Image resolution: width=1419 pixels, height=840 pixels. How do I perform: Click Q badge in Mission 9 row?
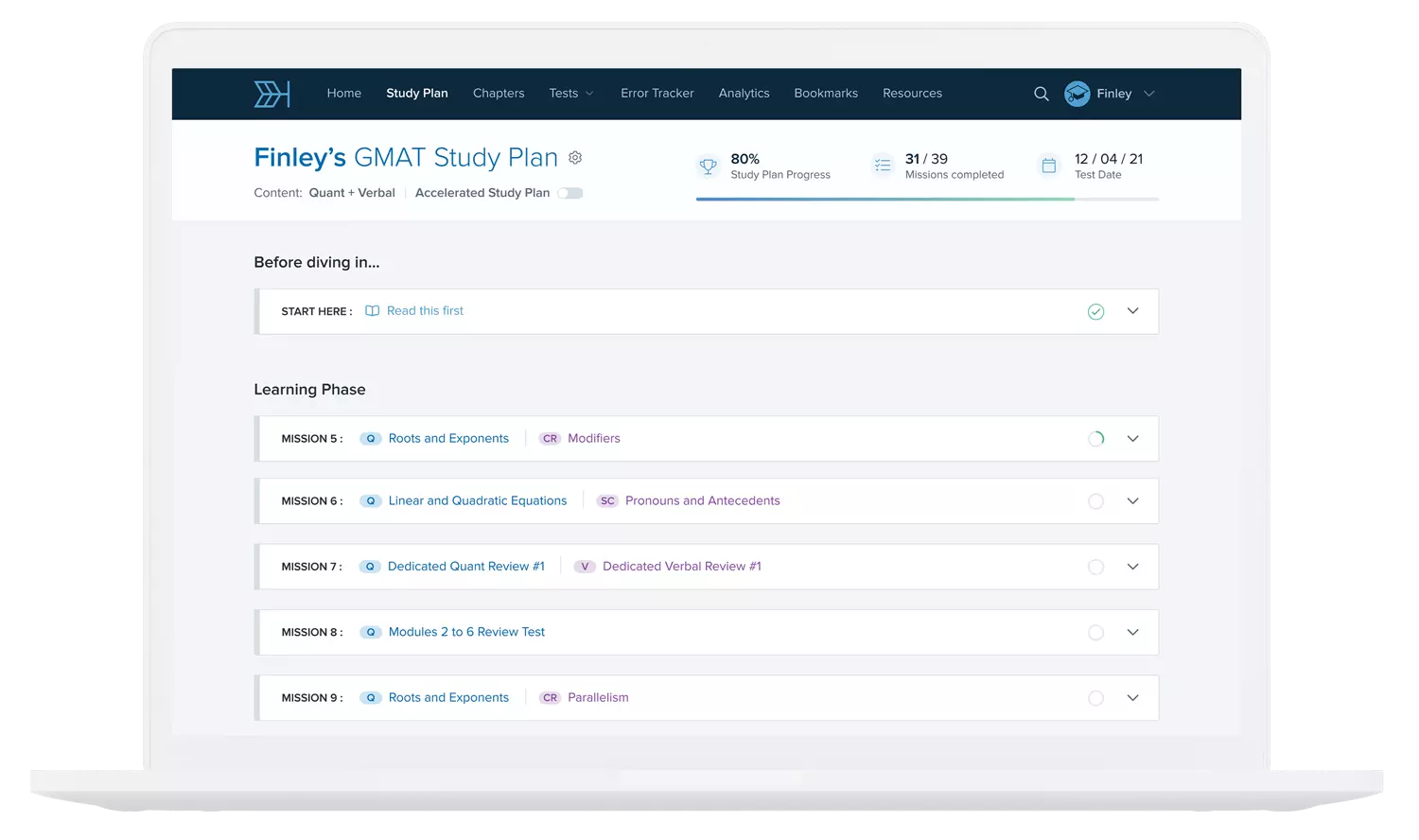(x=371, y=698)
